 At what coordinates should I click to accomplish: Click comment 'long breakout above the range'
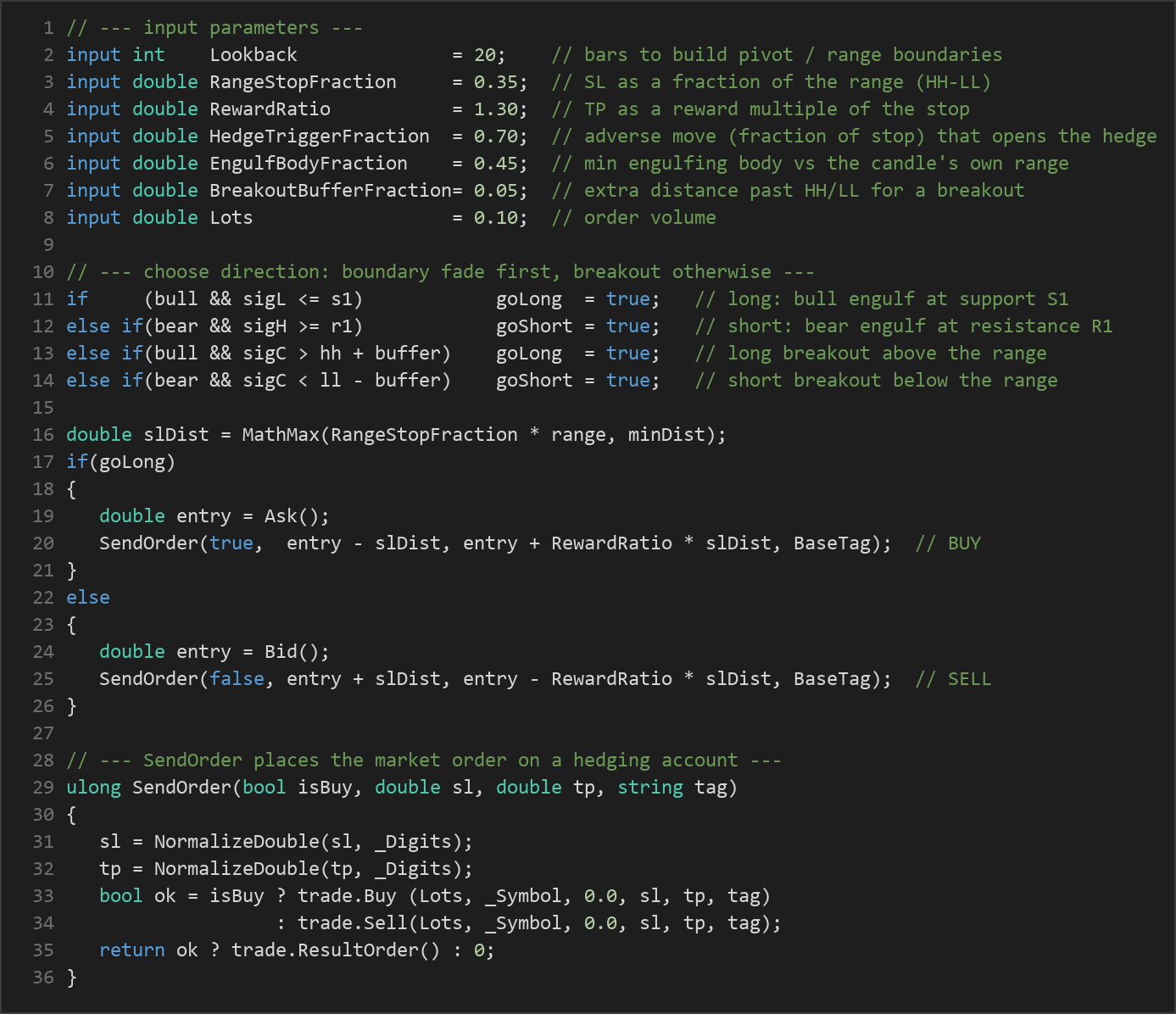pos(871,354)
